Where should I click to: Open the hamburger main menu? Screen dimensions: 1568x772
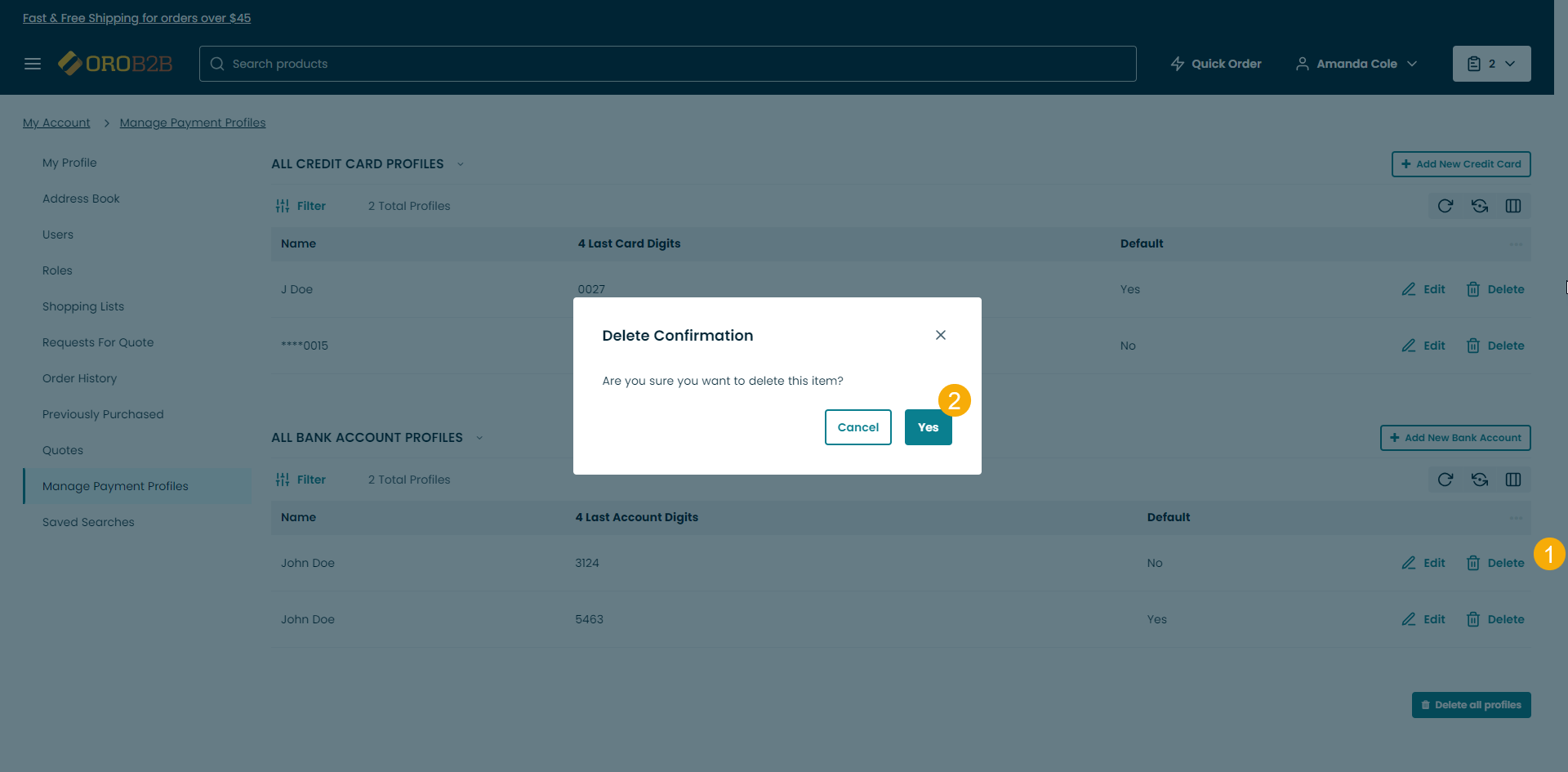[33, 64]
